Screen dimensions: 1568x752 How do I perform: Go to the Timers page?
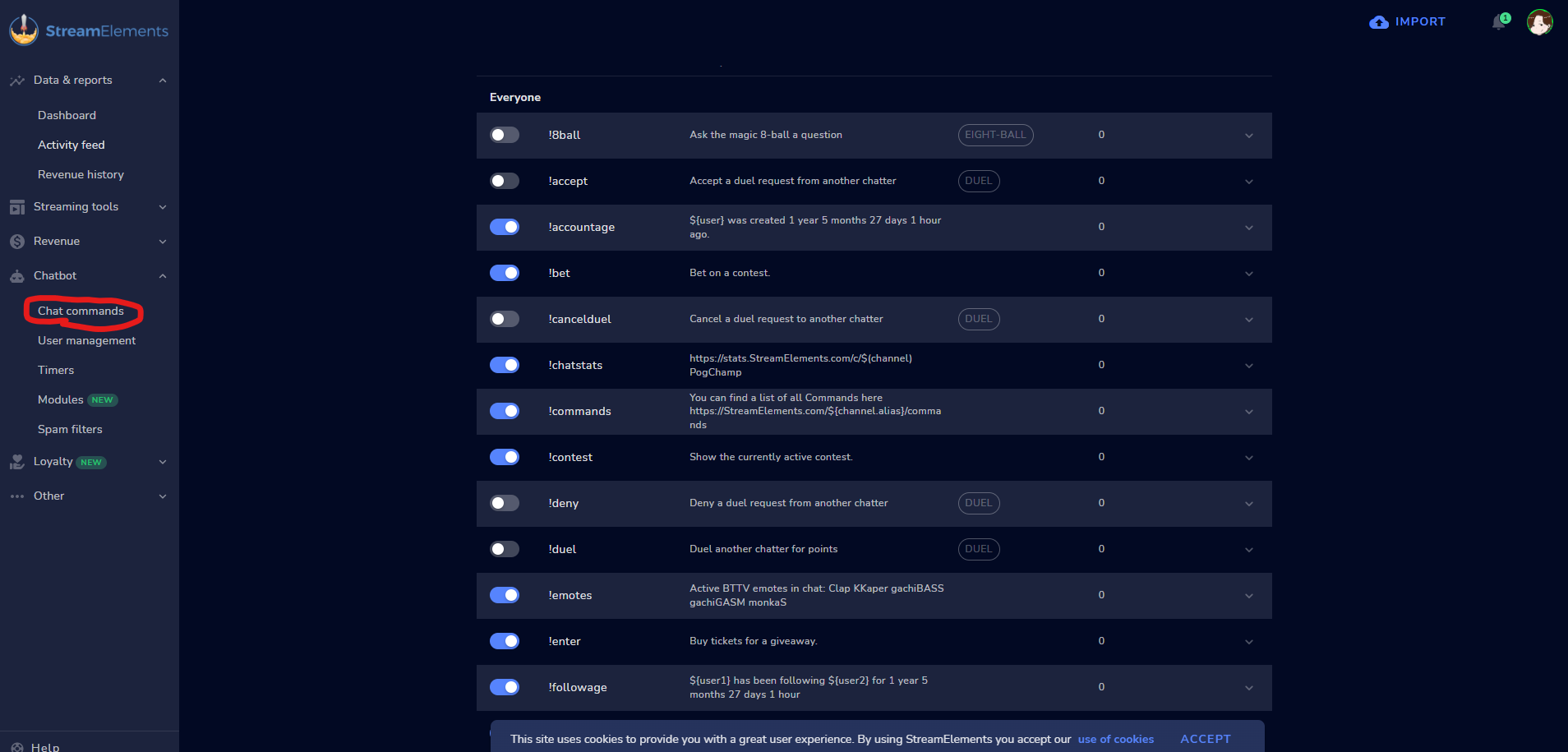56,370
